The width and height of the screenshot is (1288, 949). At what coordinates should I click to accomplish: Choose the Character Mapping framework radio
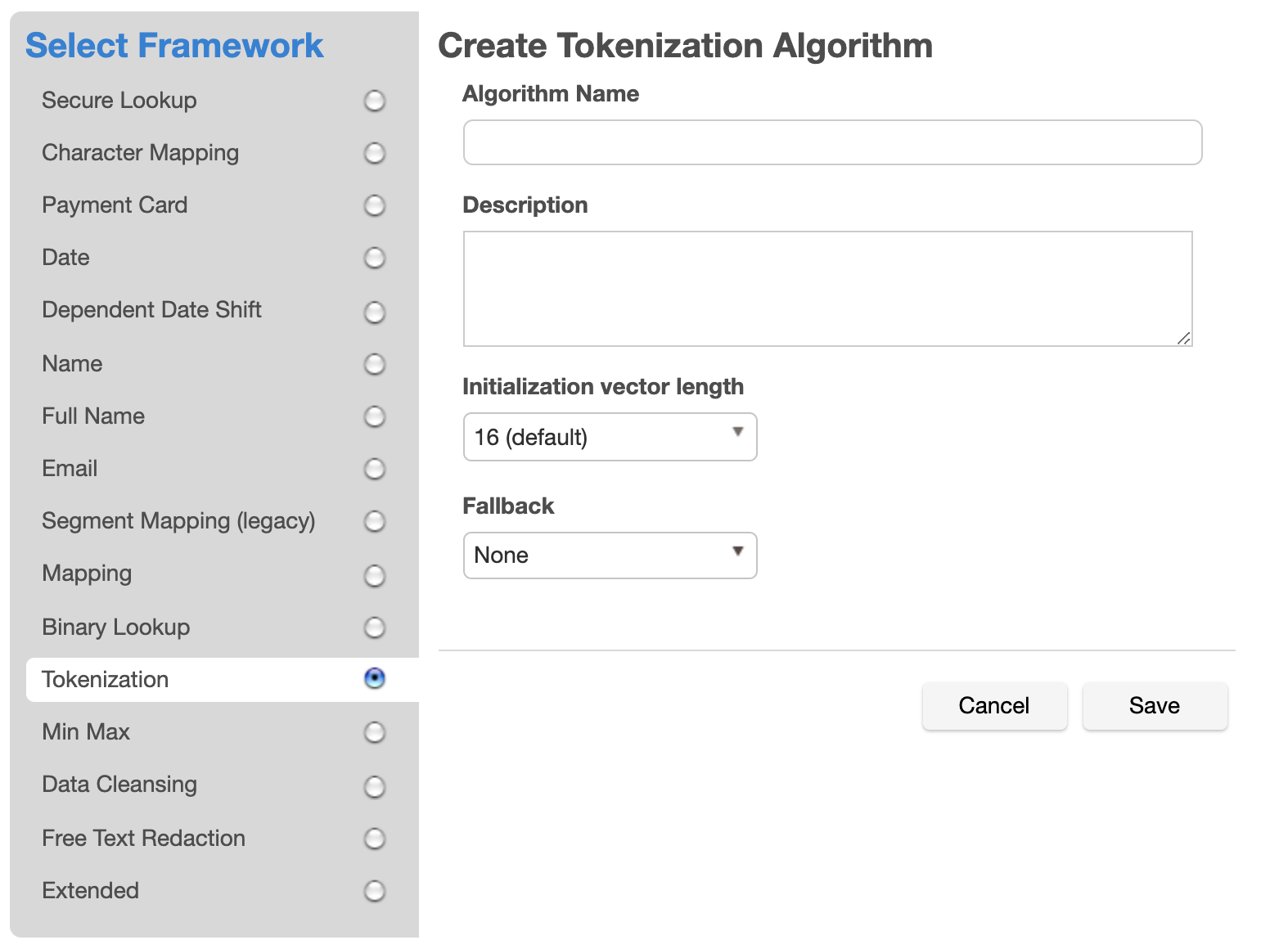[x=375, y=153]
